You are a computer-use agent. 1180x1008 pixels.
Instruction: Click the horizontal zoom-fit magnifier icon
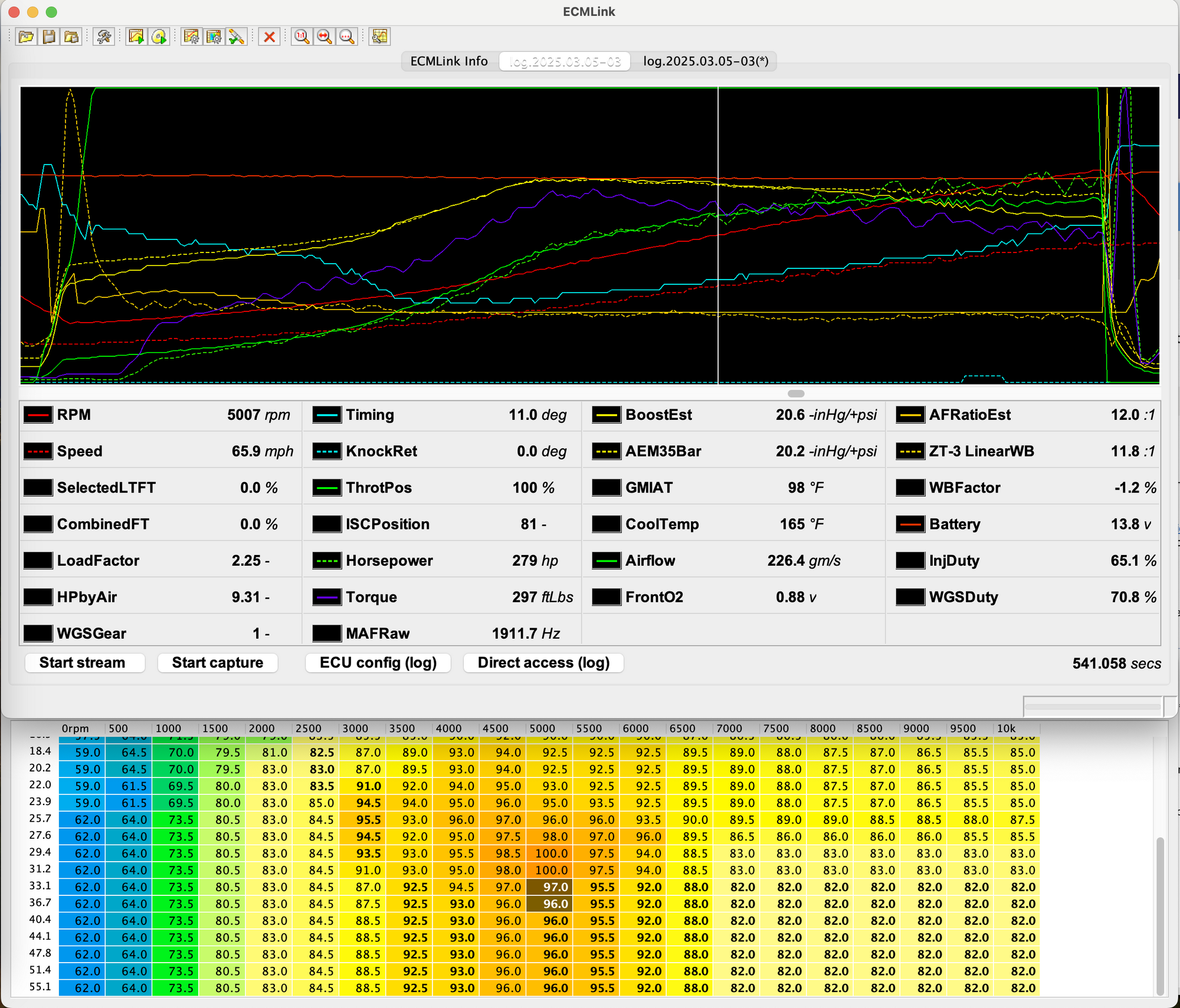pyautogui.click(x=324, y=37)
